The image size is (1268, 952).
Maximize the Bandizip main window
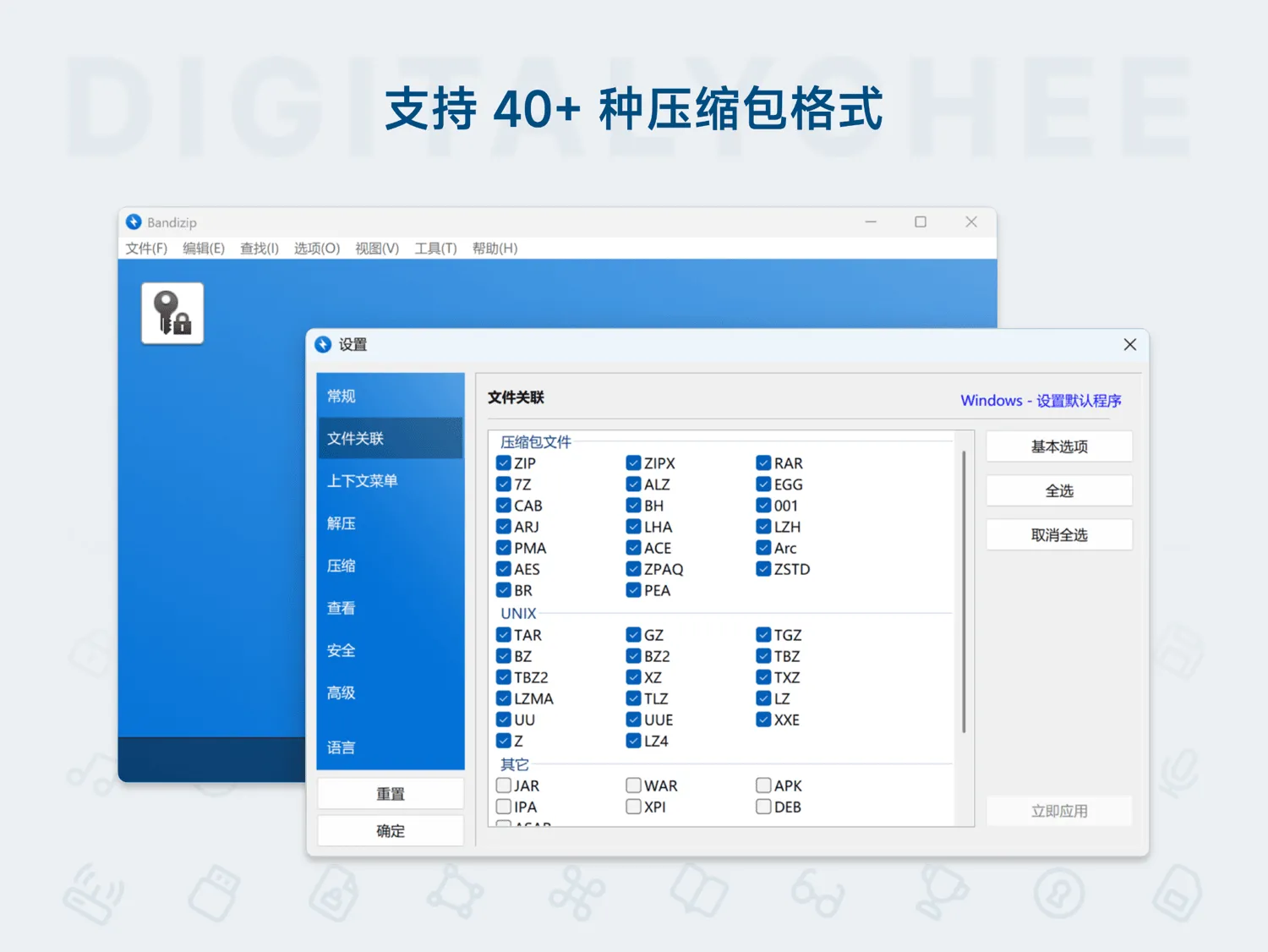click(921, 222)
